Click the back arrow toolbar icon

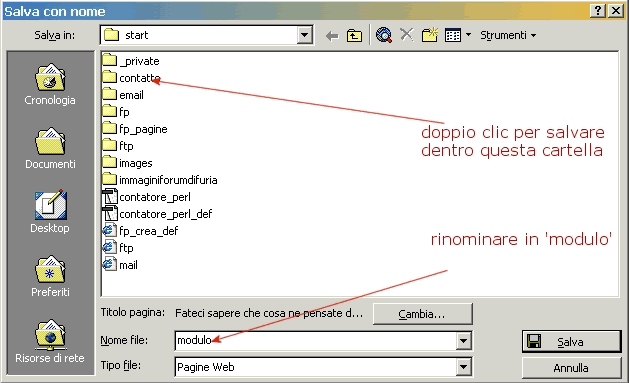click(x=332, y=36)
